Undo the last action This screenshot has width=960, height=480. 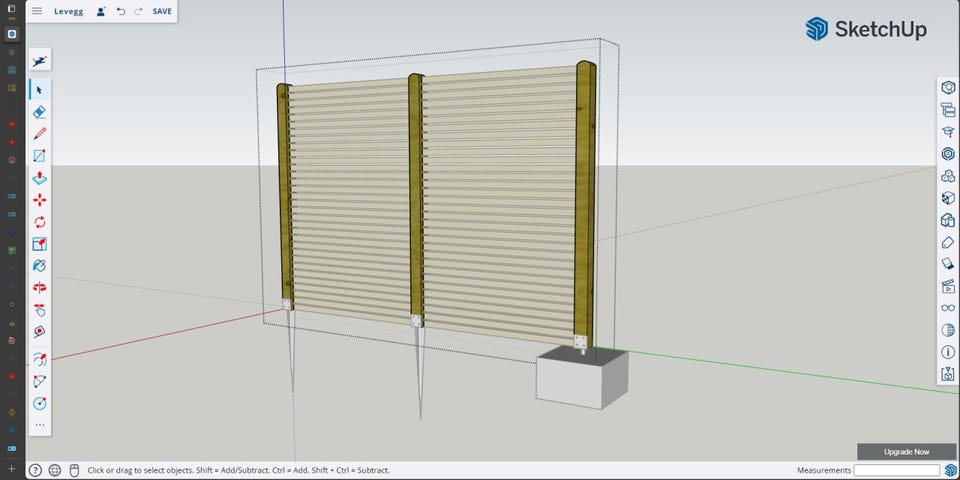121,11
